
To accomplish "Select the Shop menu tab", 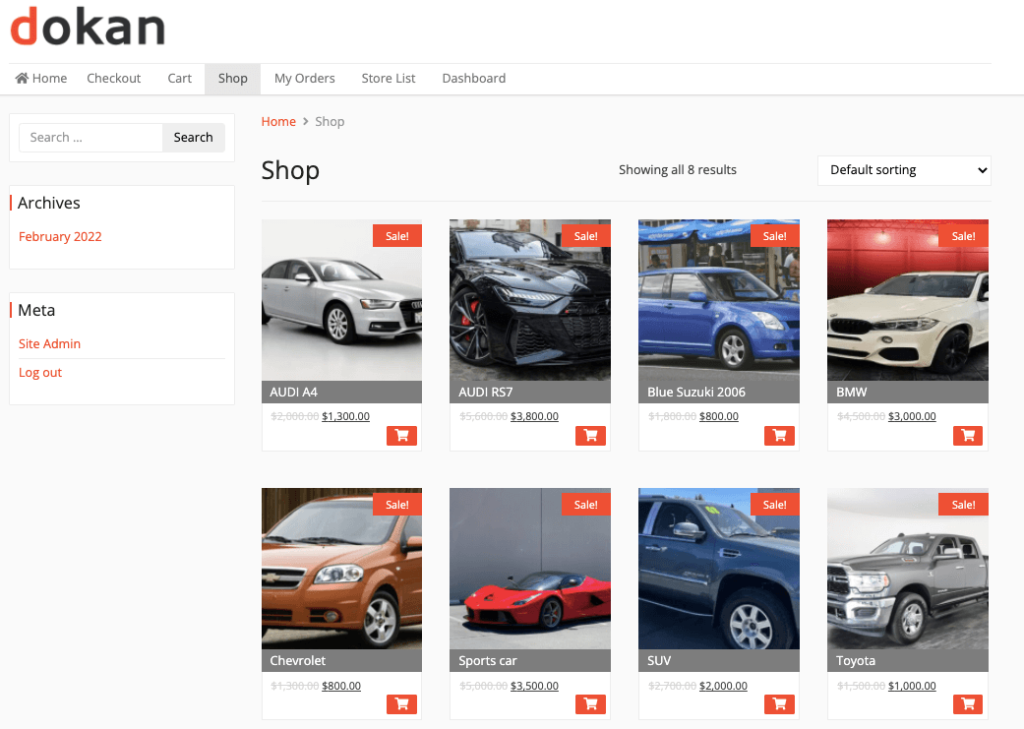I will pos(232,79).
